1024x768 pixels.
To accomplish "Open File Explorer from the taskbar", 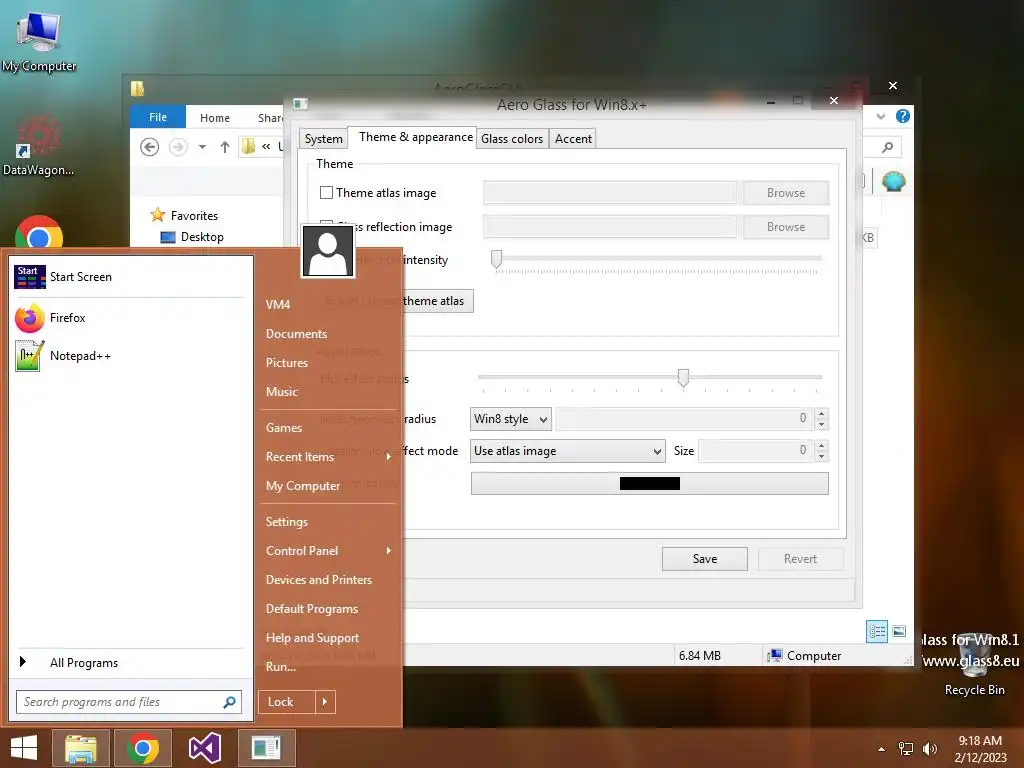I will coord(80,748).
